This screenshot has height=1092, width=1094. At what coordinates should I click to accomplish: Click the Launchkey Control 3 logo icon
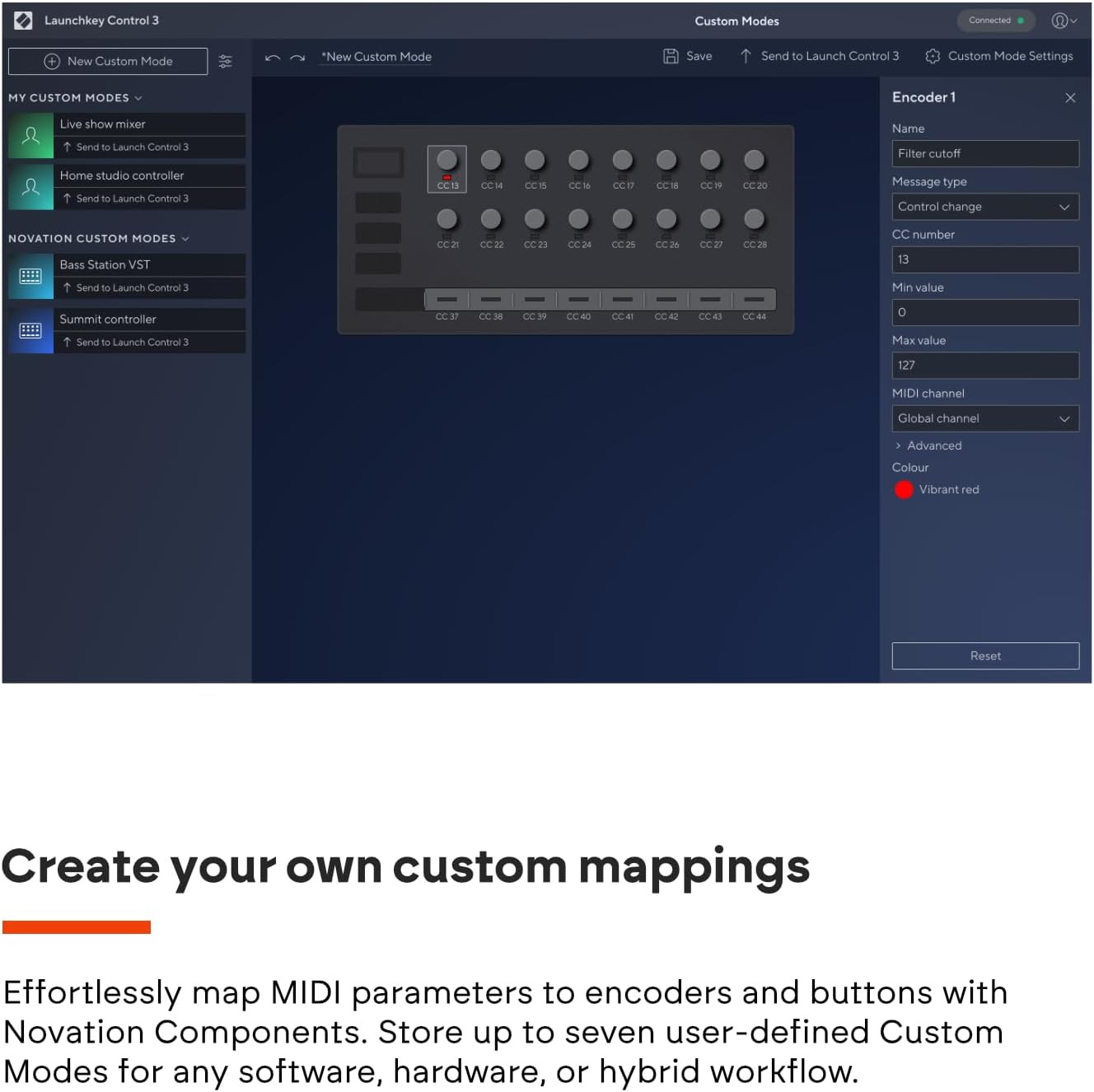(x=23, y=21)
